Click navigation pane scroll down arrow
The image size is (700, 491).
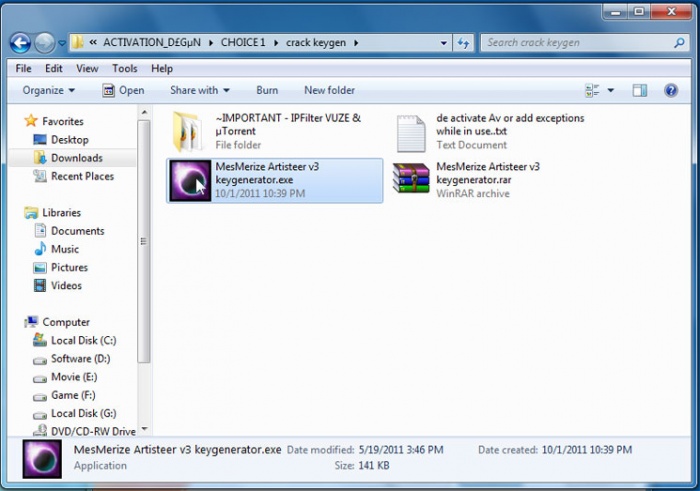click(x=144, y=429)
